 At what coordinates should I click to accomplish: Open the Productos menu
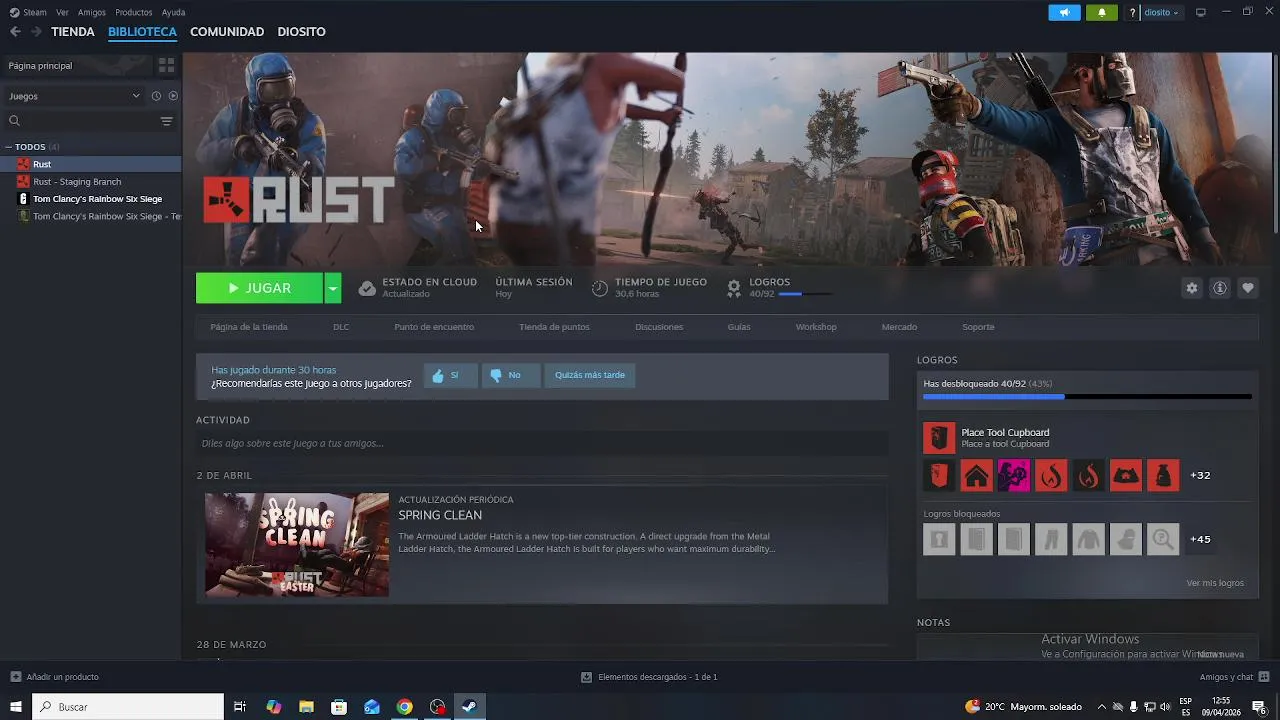pyautogui.click(x=134, y=12)
